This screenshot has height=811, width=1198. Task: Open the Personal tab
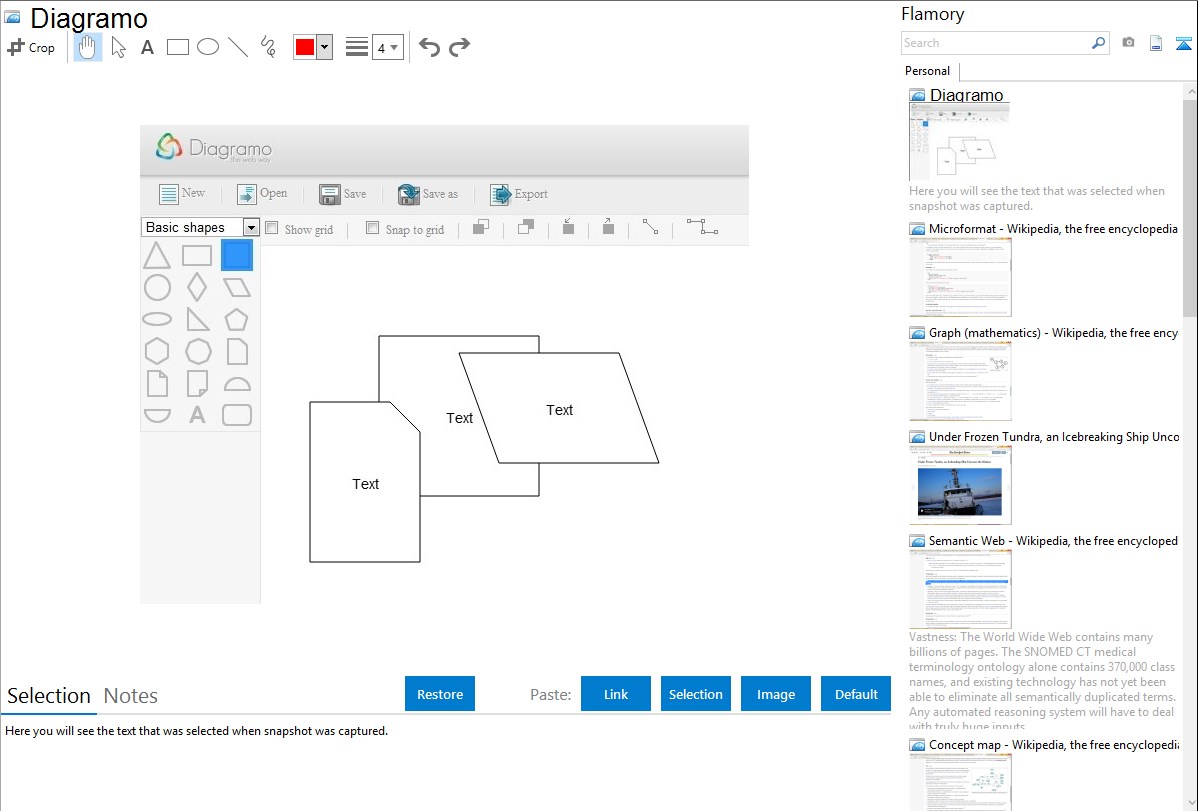927,71
